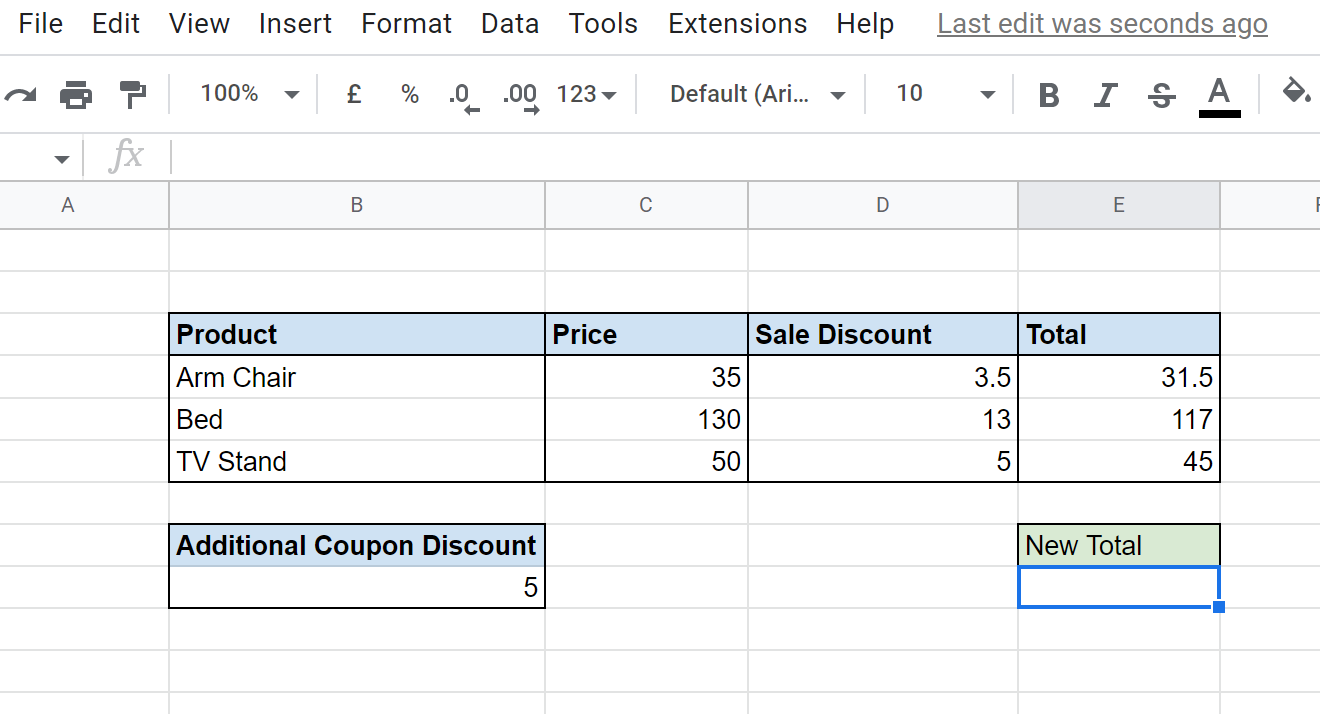Expand the more number formats 123 dropdown
Viewport: 1320px width, 714px height.
coord(585,93)
